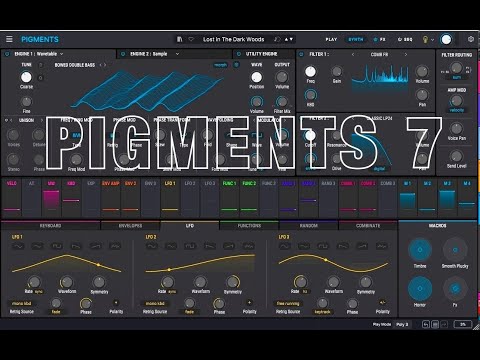The image size is (480, 360).
Task: Open the settings gear icon
Action: tap(471, 39)
